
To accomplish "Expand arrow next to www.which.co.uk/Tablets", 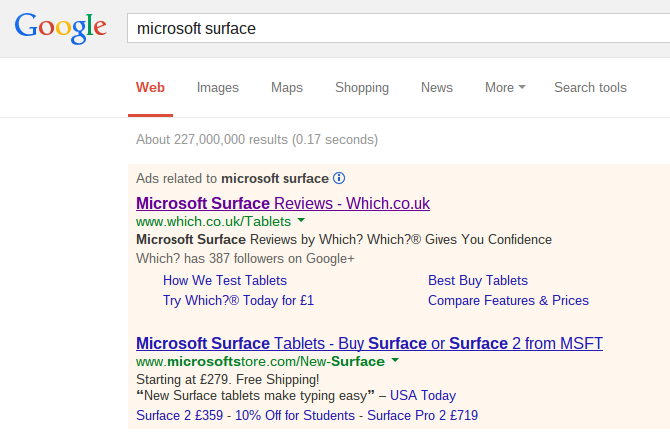I will click(301, 220).
